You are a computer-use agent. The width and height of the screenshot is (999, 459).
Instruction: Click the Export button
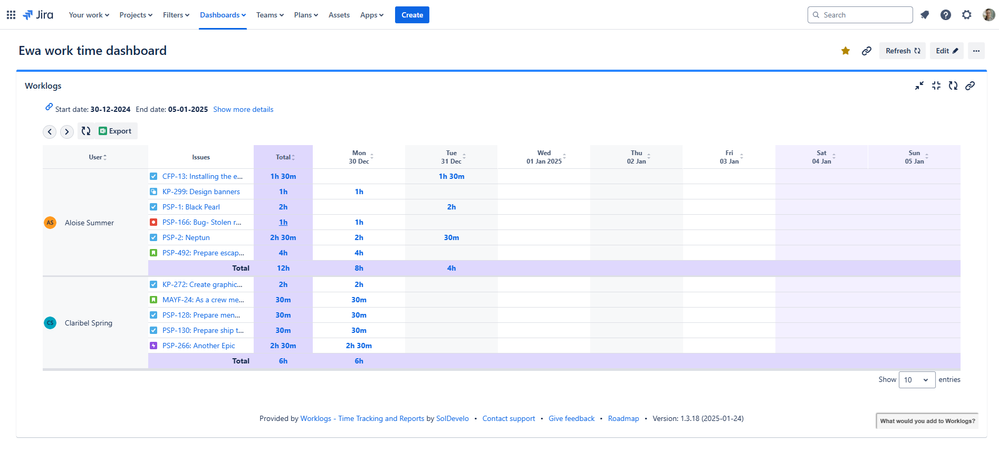[x=115, y=131]
